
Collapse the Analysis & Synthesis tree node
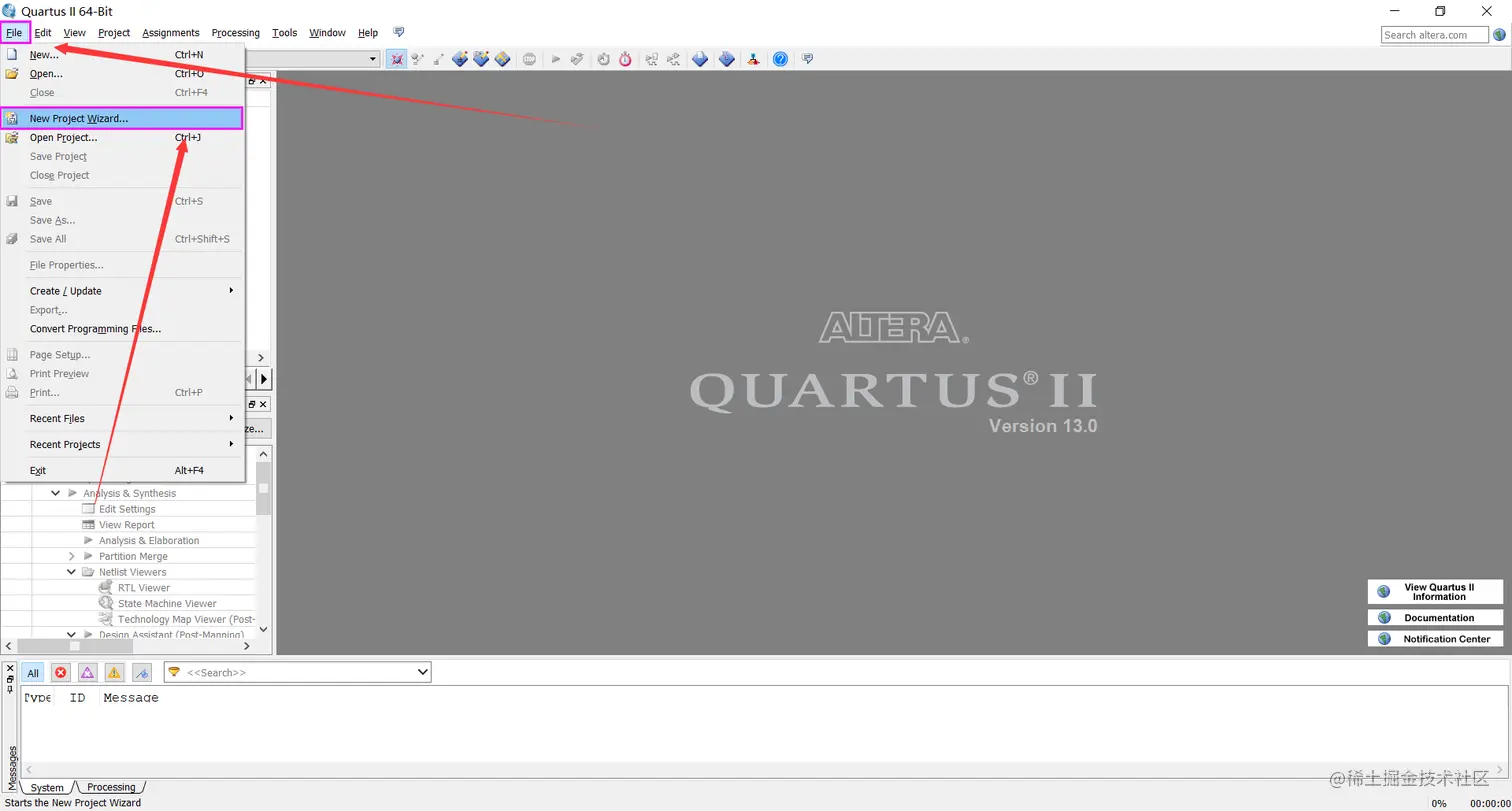56,493
